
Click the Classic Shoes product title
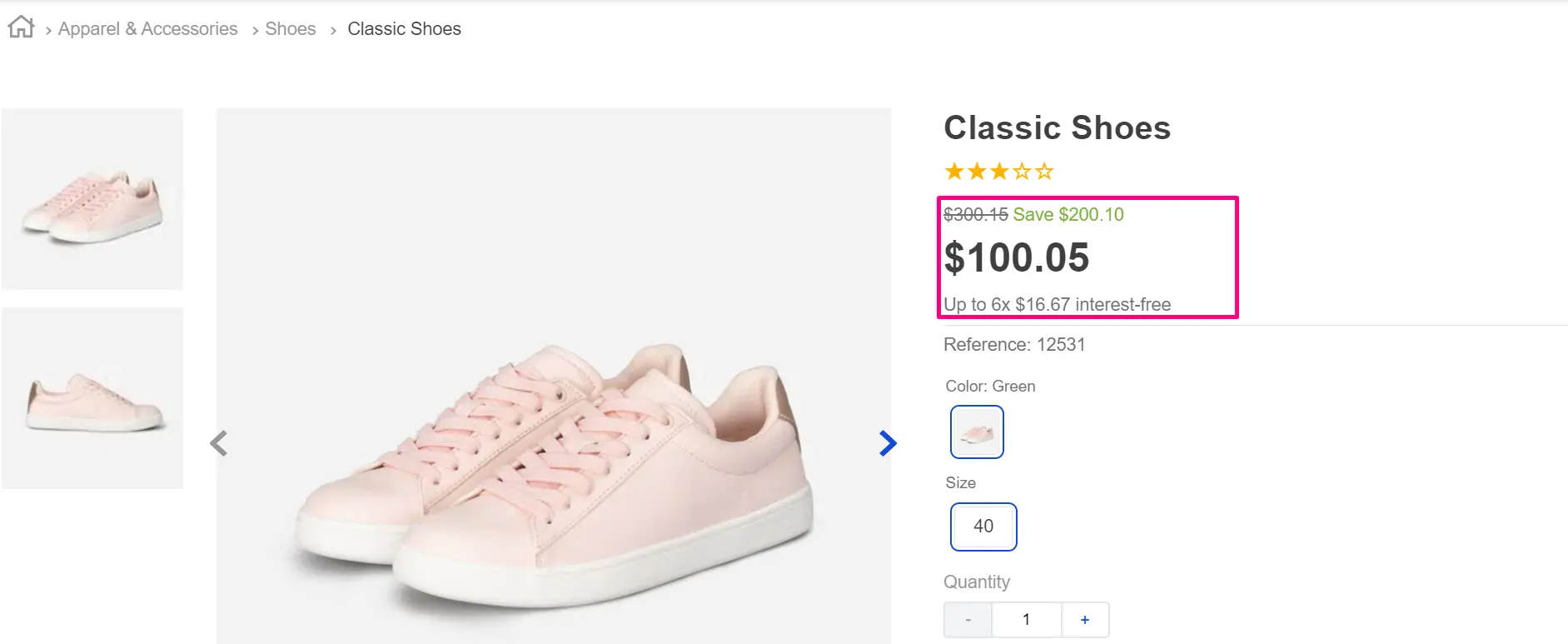(1057, 128)
